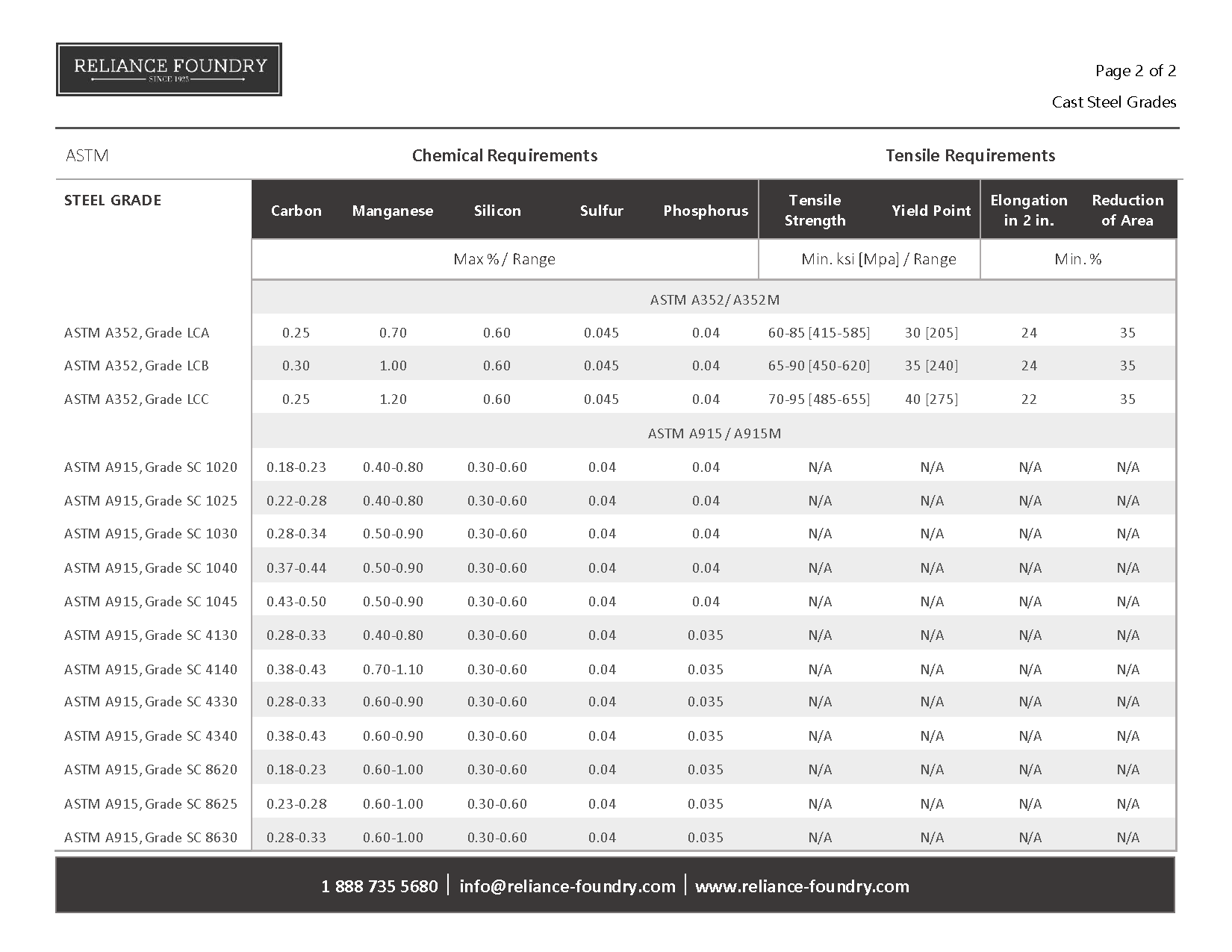
Task: Click the Page 2 of 2 indicator
Action: 1136,71
